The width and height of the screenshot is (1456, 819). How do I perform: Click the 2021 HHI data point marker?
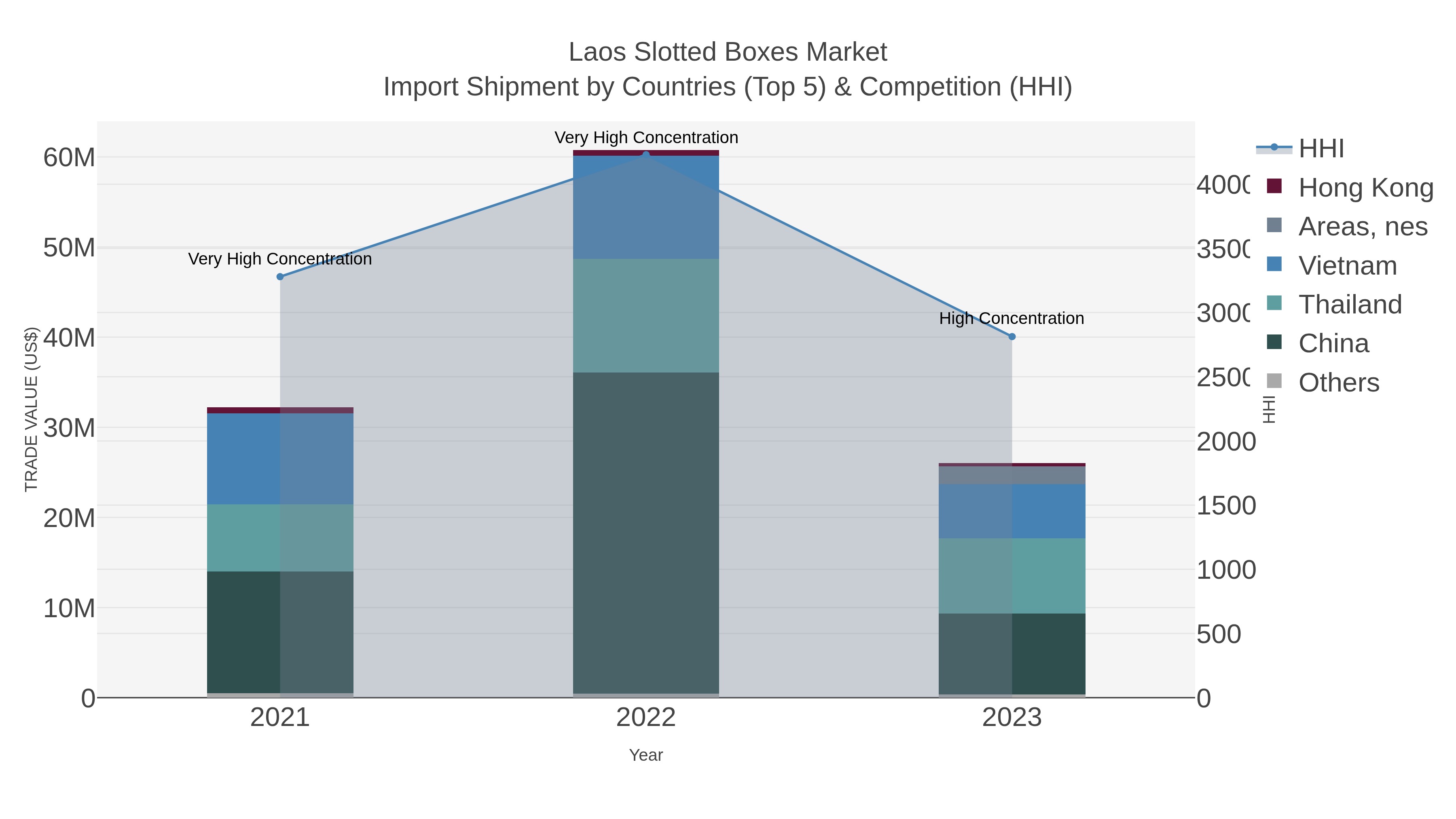(x=280, y=277)
